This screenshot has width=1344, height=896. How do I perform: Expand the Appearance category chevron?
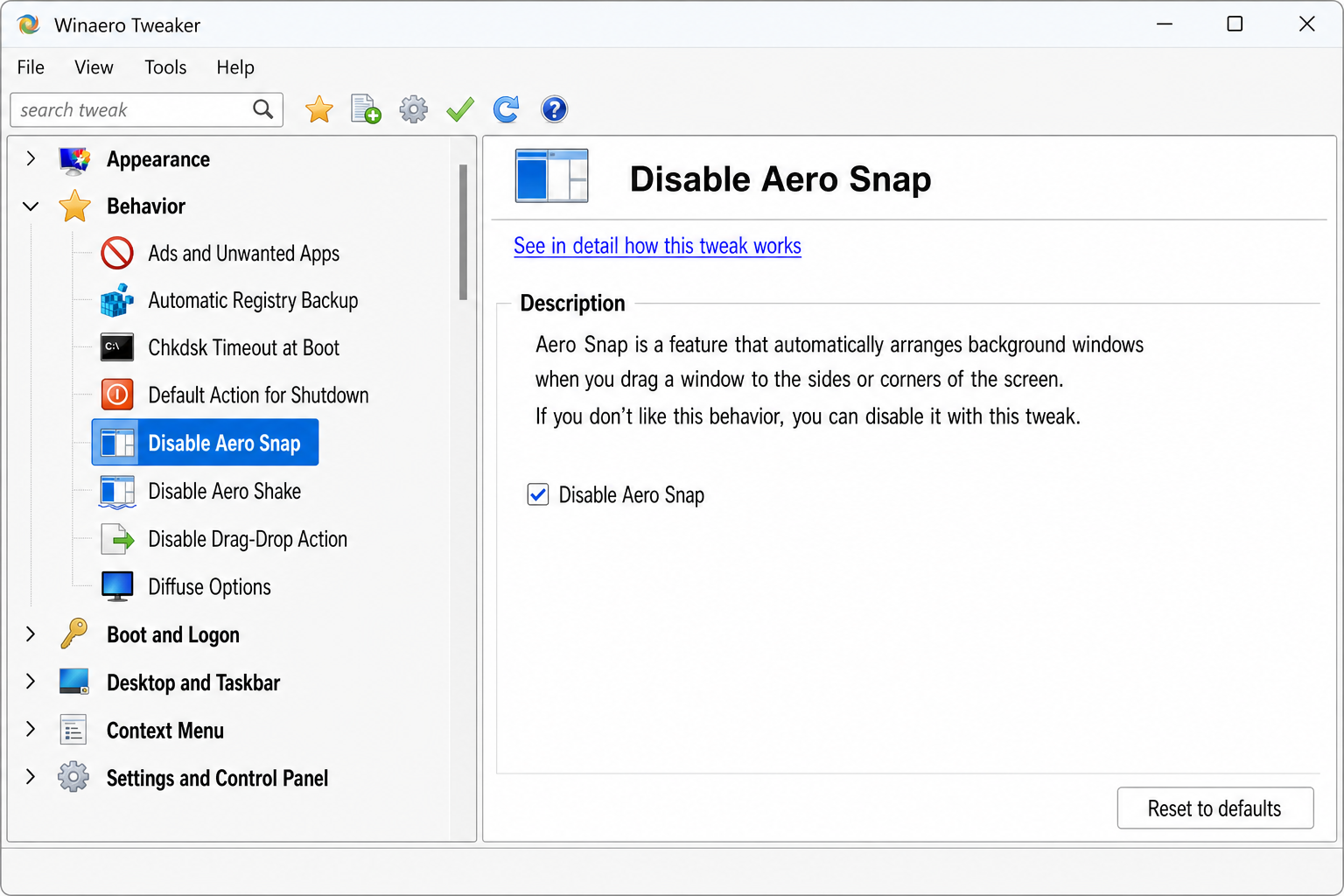click(31, 158)
